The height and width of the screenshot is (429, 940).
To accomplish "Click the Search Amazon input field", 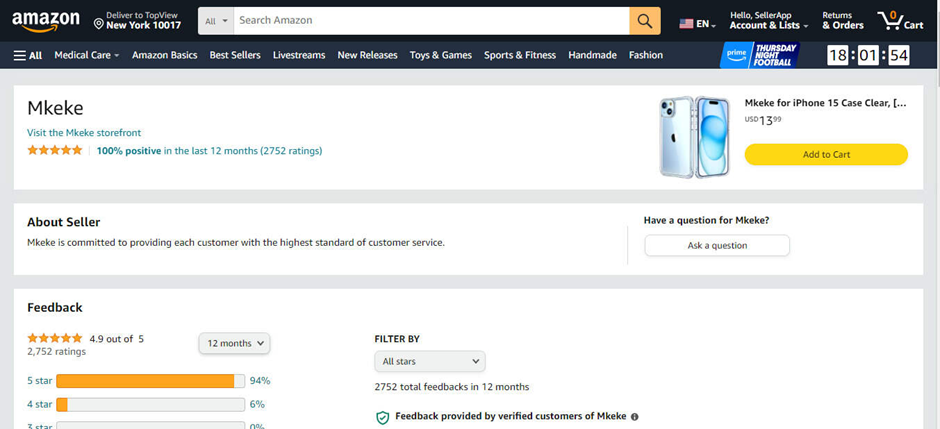I will [432, 21].
